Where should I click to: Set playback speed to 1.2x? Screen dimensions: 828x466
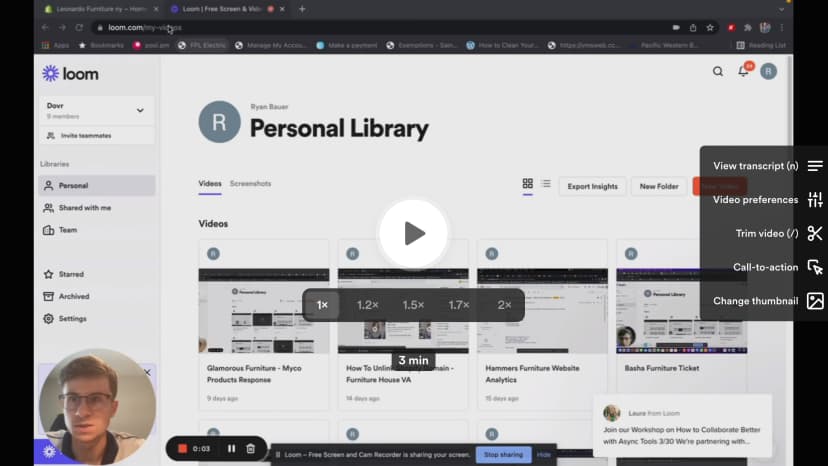pyautogui.click(x=368, y=305)
